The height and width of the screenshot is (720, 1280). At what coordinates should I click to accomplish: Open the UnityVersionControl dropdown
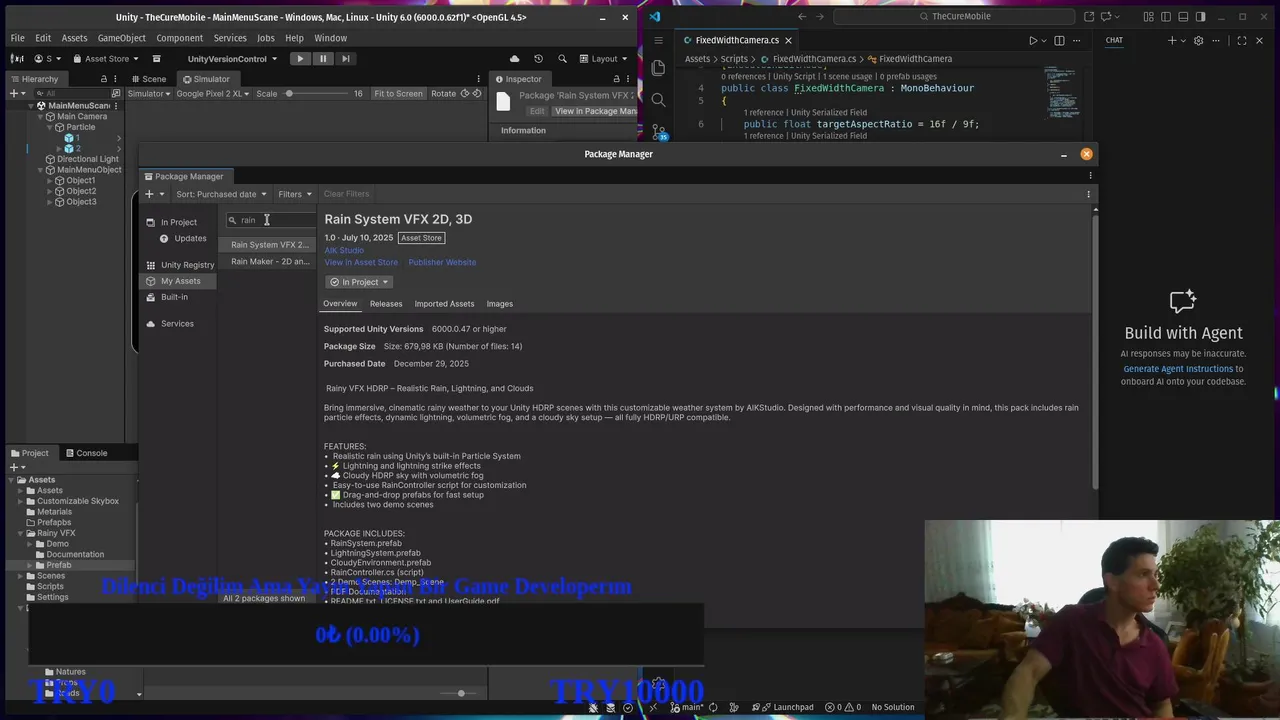coord(231,59)
